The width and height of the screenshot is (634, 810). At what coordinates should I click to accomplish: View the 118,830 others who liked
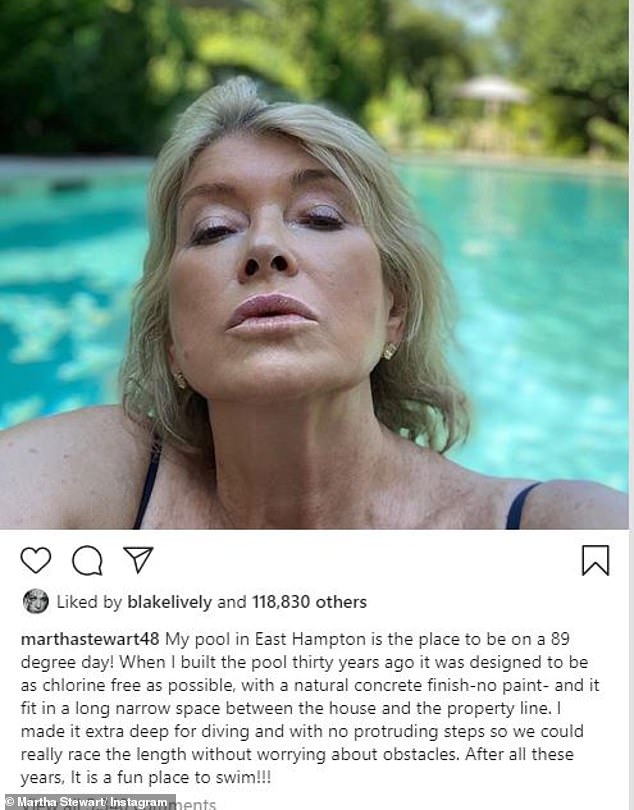pos(309,602)
